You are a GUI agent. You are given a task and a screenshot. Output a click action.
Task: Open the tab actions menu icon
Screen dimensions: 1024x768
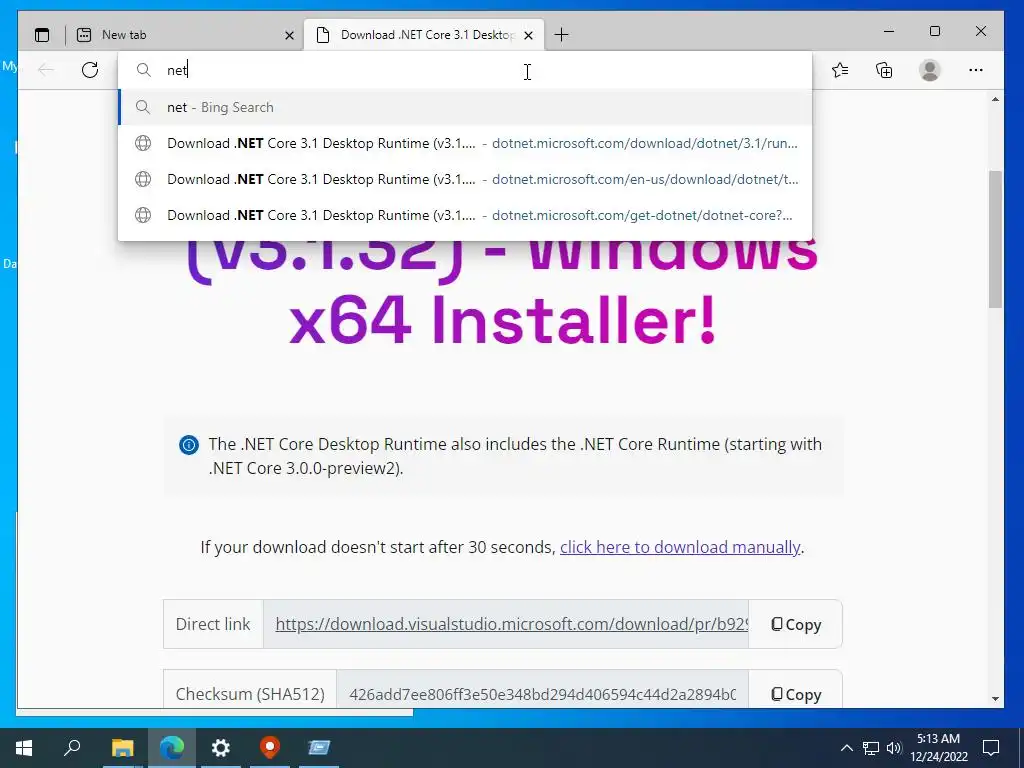coord(42,35)
